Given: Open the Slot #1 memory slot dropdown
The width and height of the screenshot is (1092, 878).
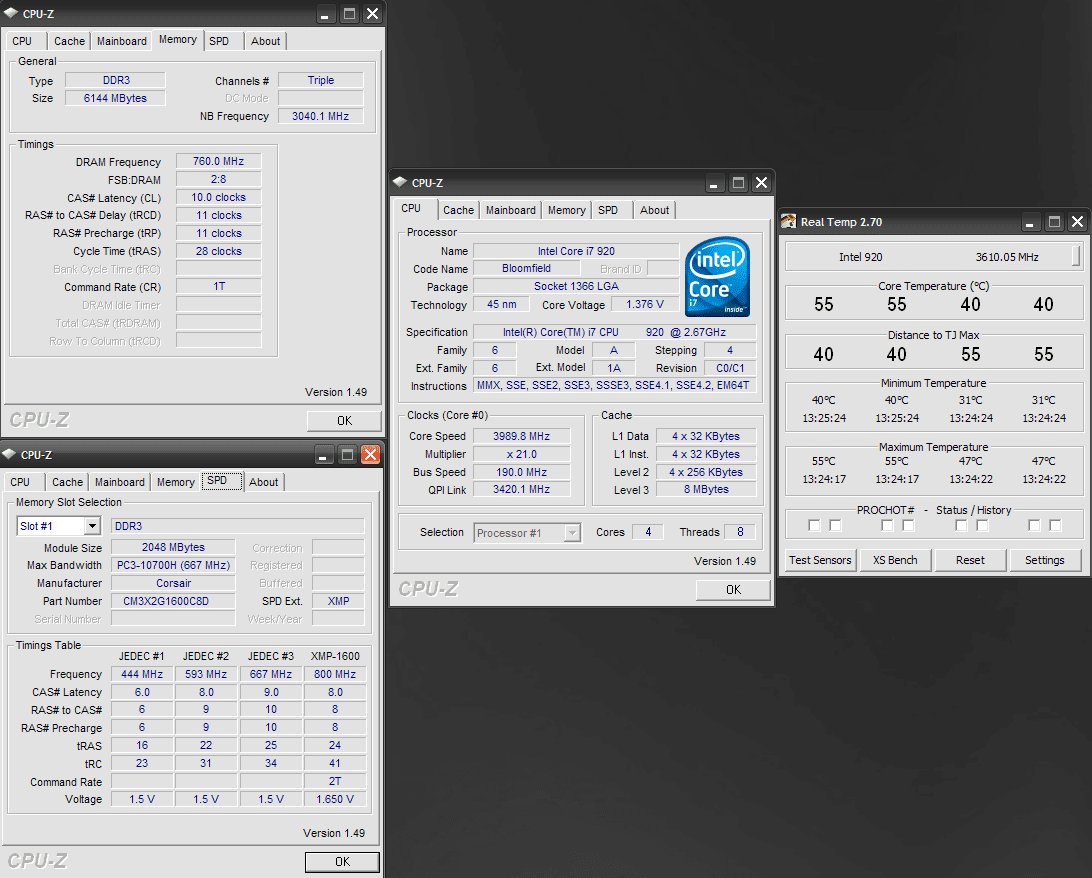Looking at the screenshot, I should click(x=92, y=526).
